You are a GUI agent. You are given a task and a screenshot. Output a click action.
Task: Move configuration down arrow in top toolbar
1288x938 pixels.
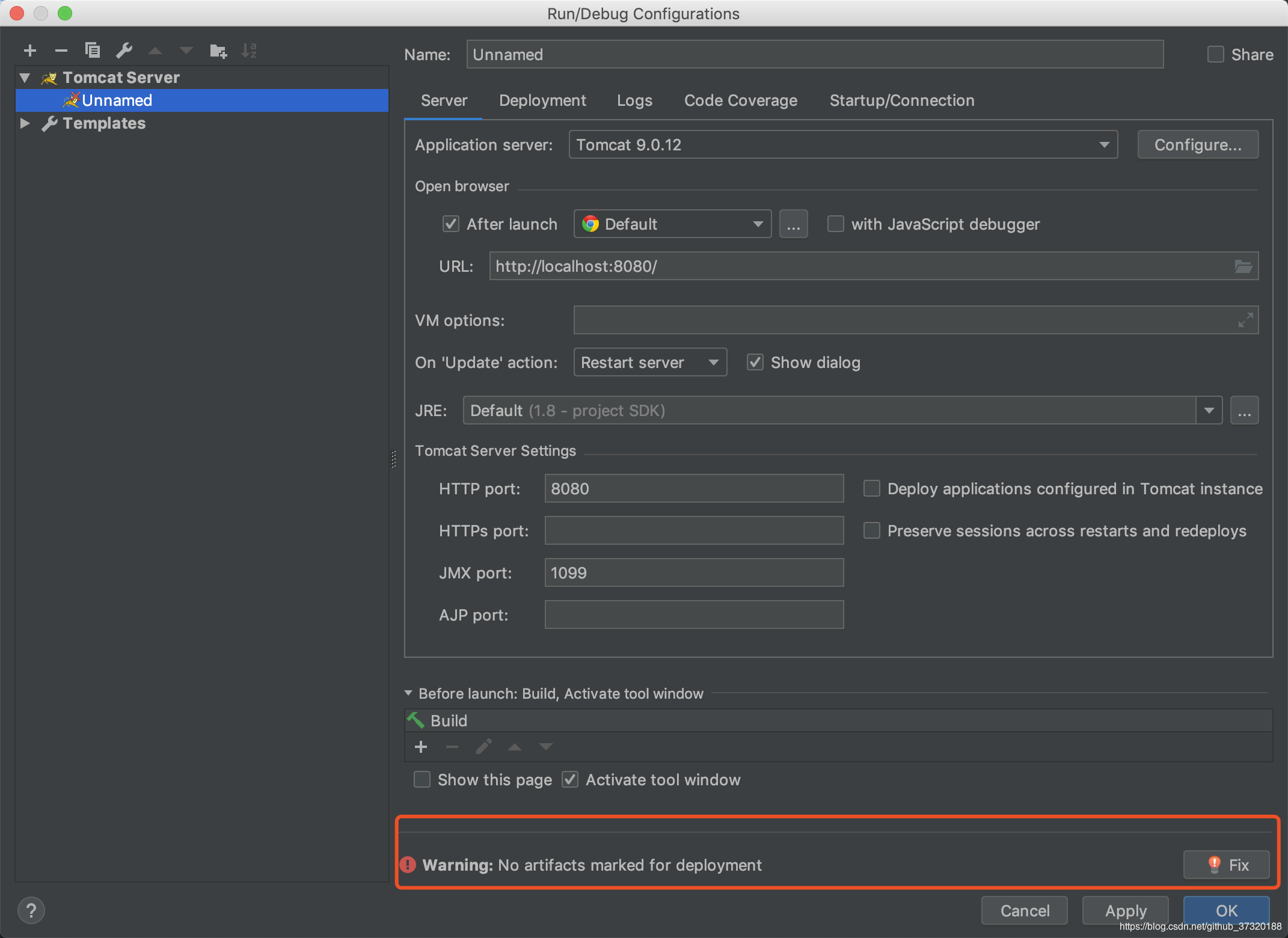point(186,51)
